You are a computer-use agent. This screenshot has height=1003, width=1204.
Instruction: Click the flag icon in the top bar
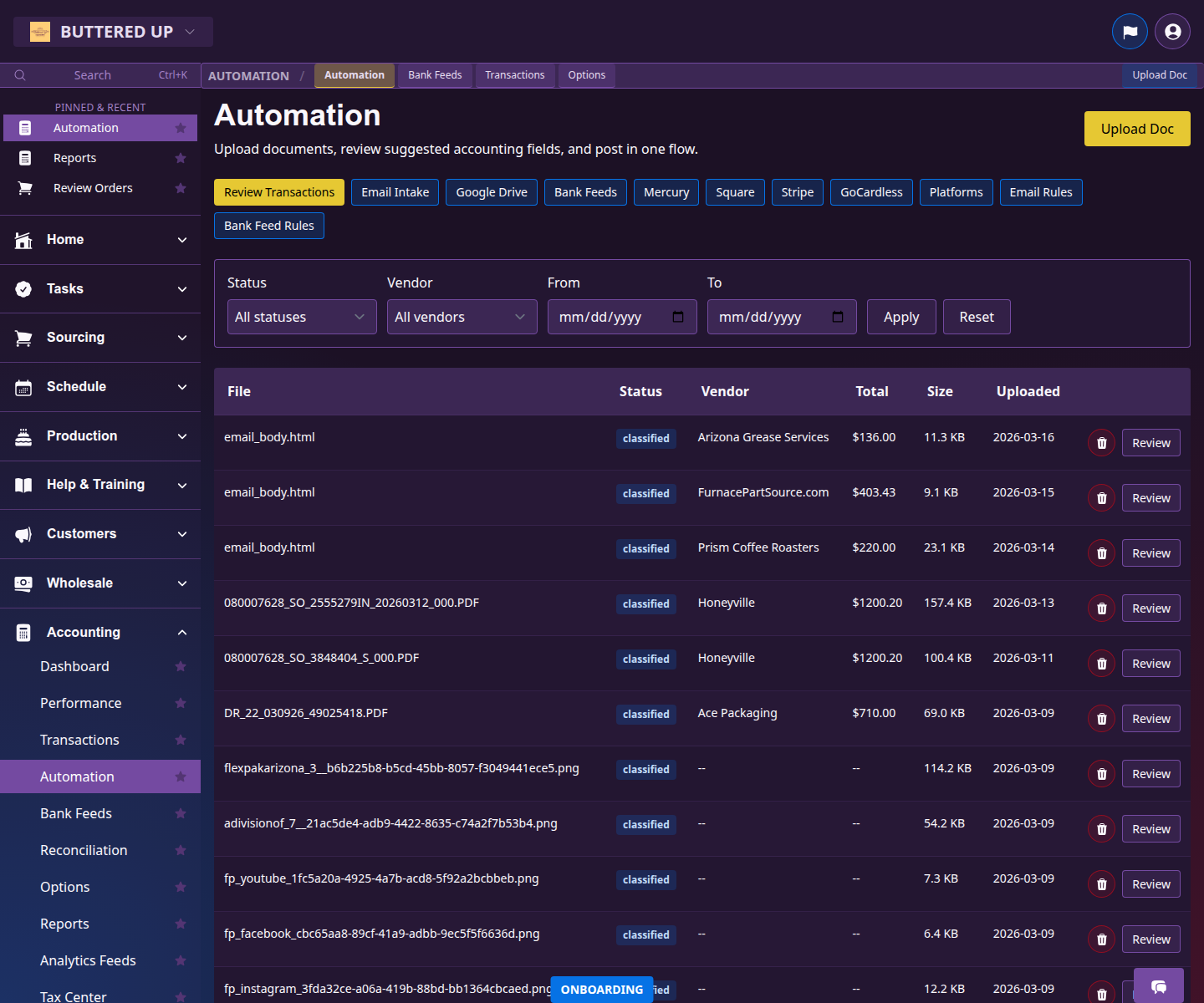coord(1130,31)
